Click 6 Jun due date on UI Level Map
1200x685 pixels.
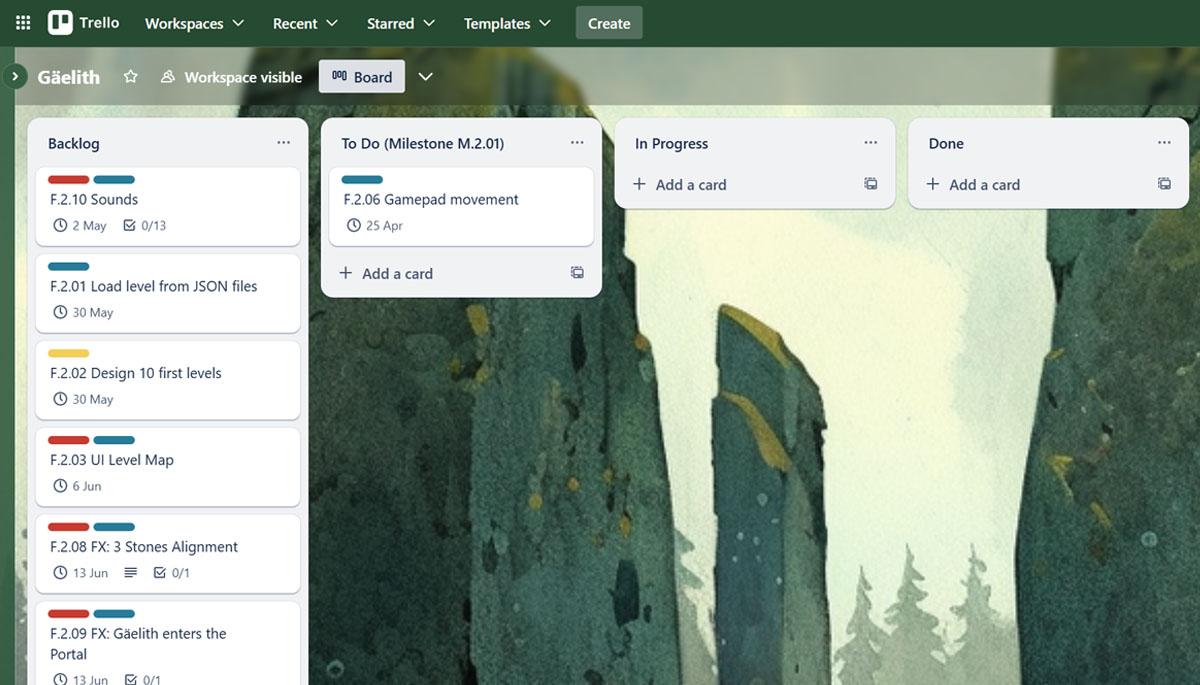click(77, 487)
